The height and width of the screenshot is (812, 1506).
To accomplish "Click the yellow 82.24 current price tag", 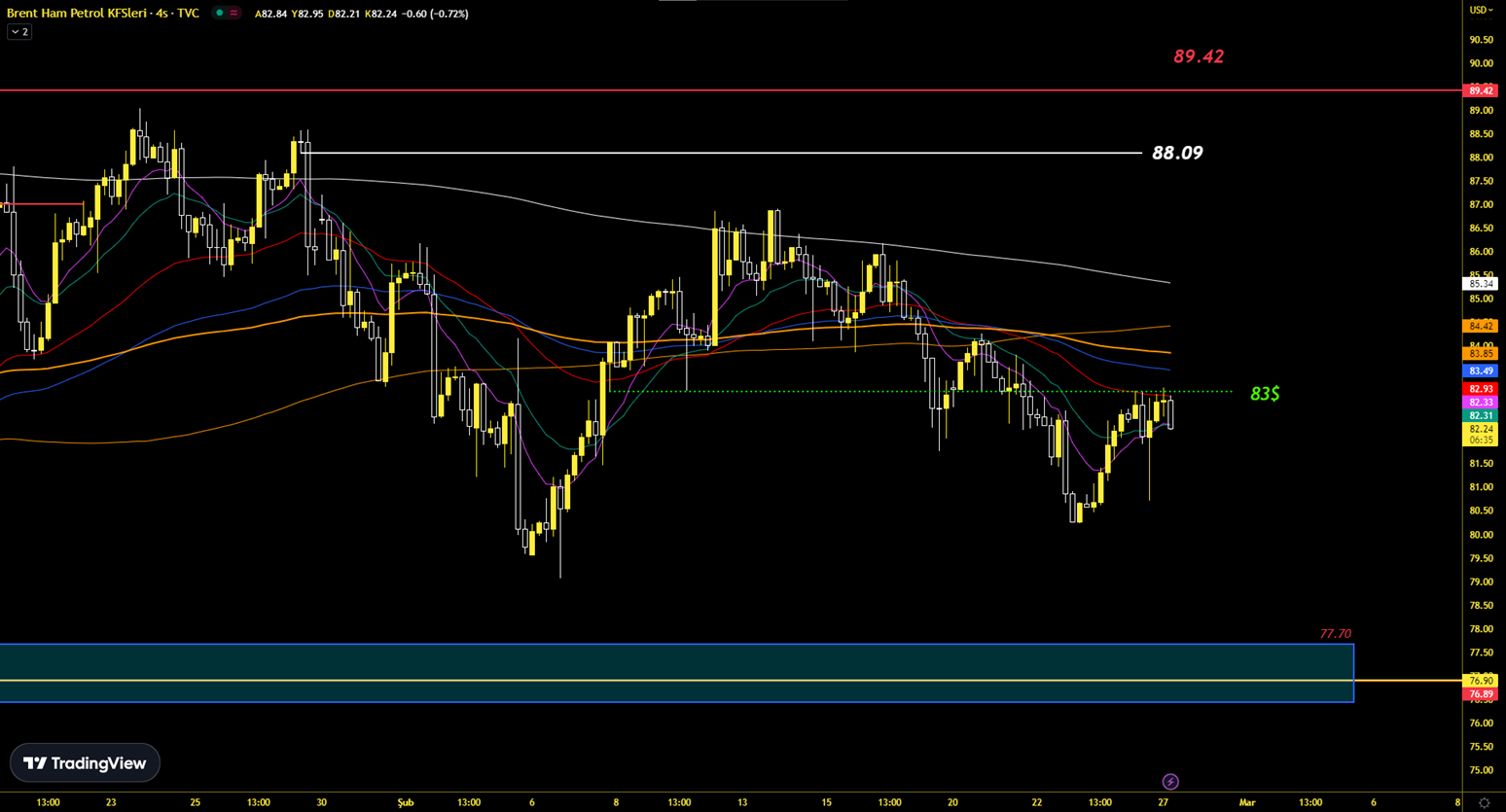I will 1481,429.
